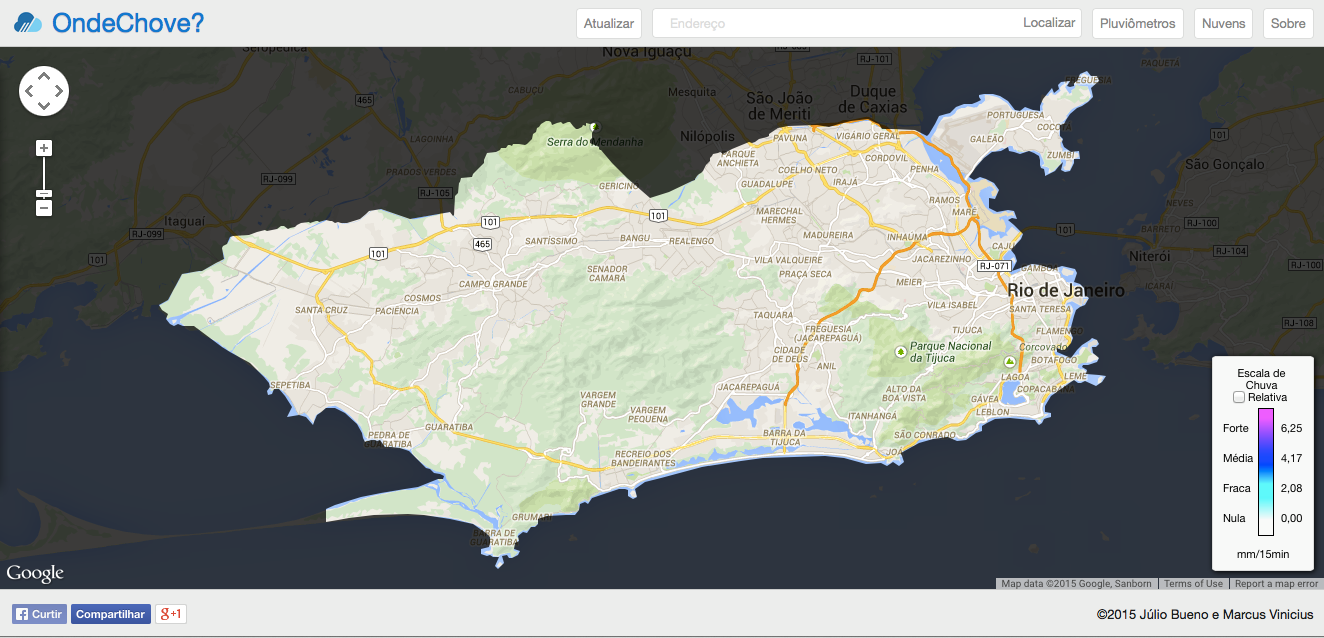The height and width of the screenshot is (638, 1324).
Task: Click the Serra do Mendanha label
Action: [x=595, y=142]
